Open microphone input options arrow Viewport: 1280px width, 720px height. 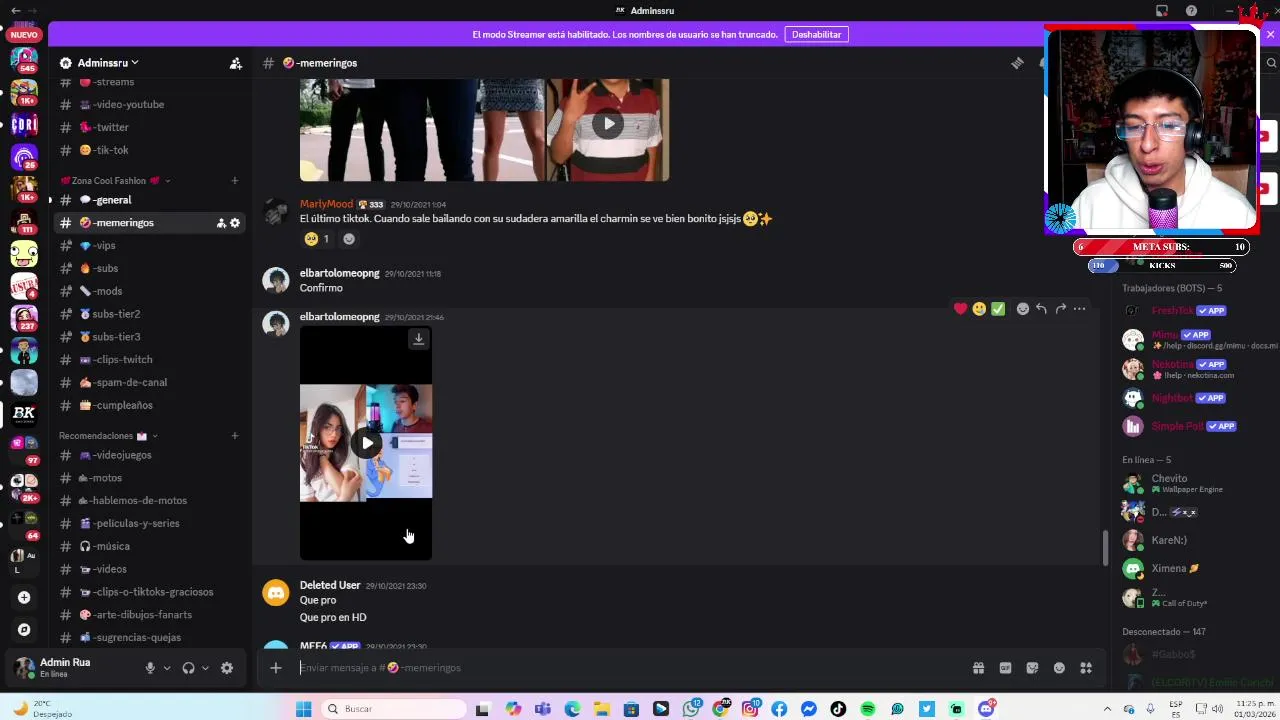click(167, 668)
